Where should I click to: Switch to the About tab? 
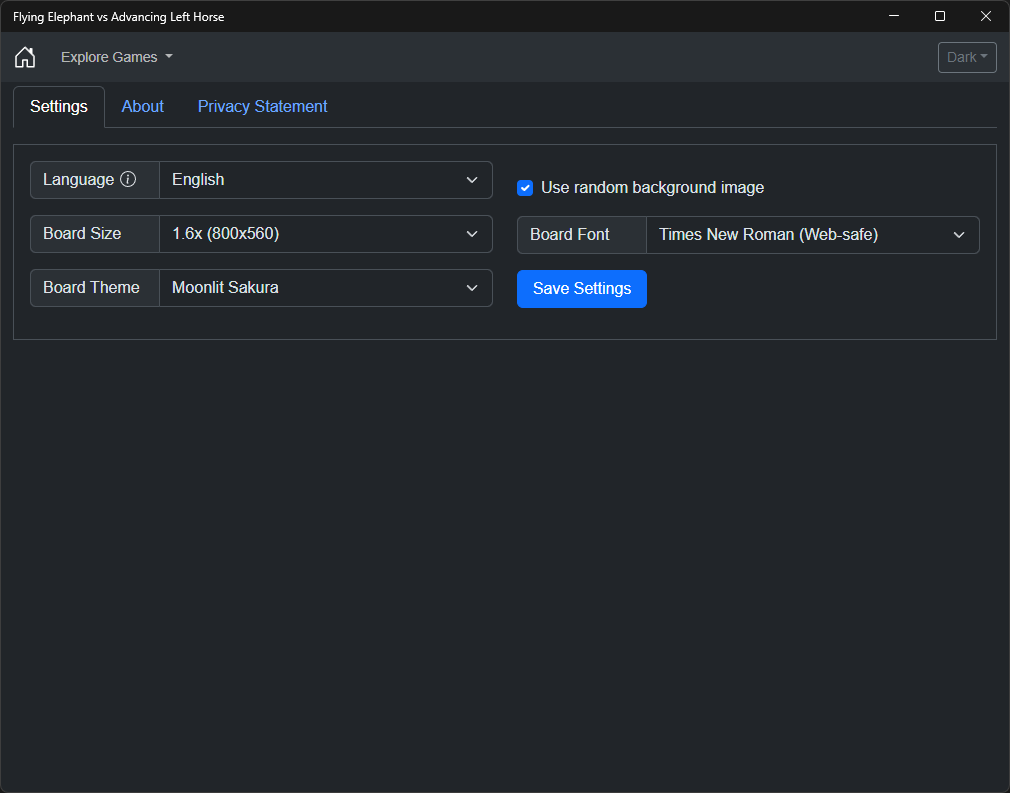143,106
